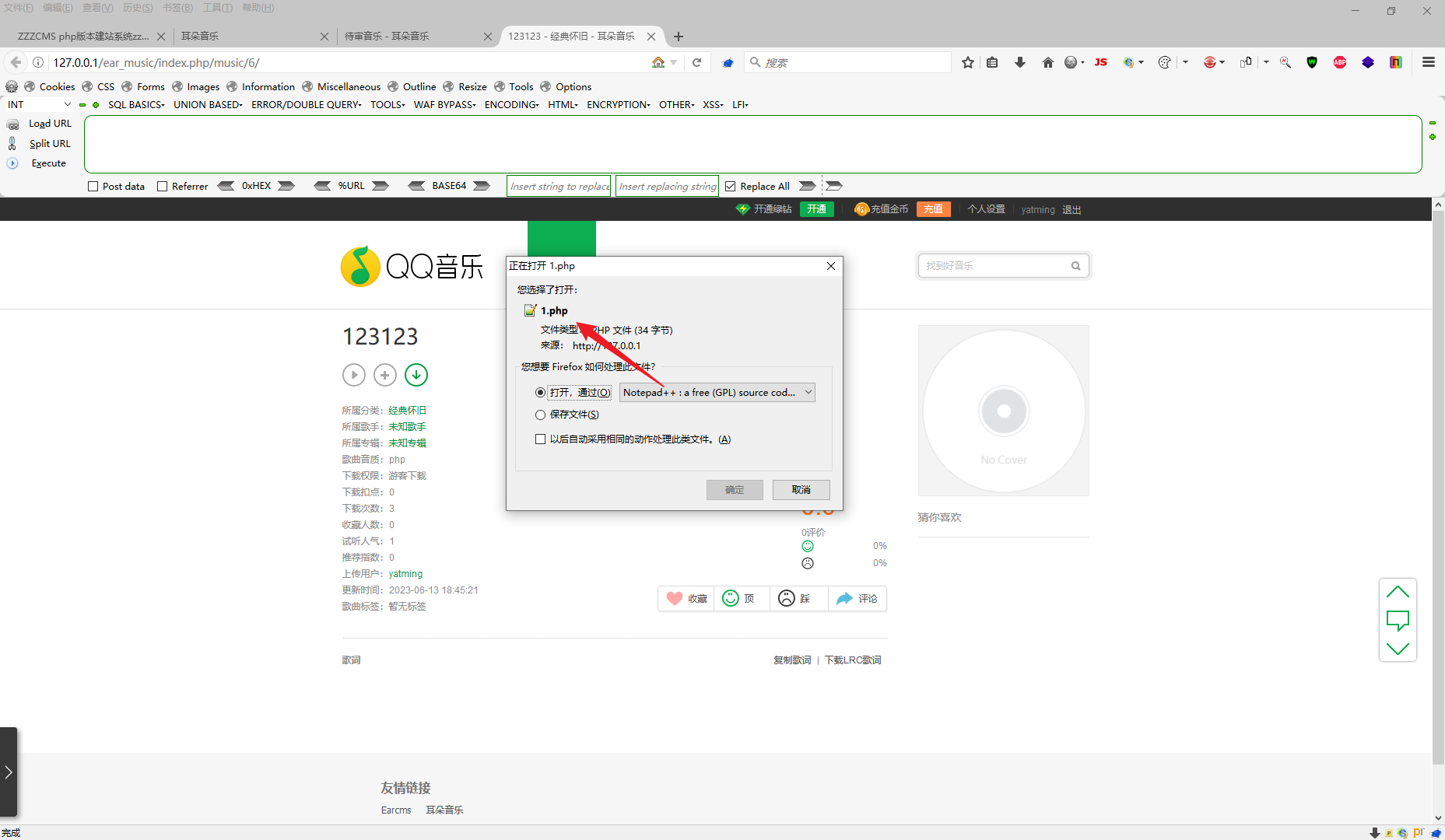Click the green comment bubble widget

pos(1398,620)
